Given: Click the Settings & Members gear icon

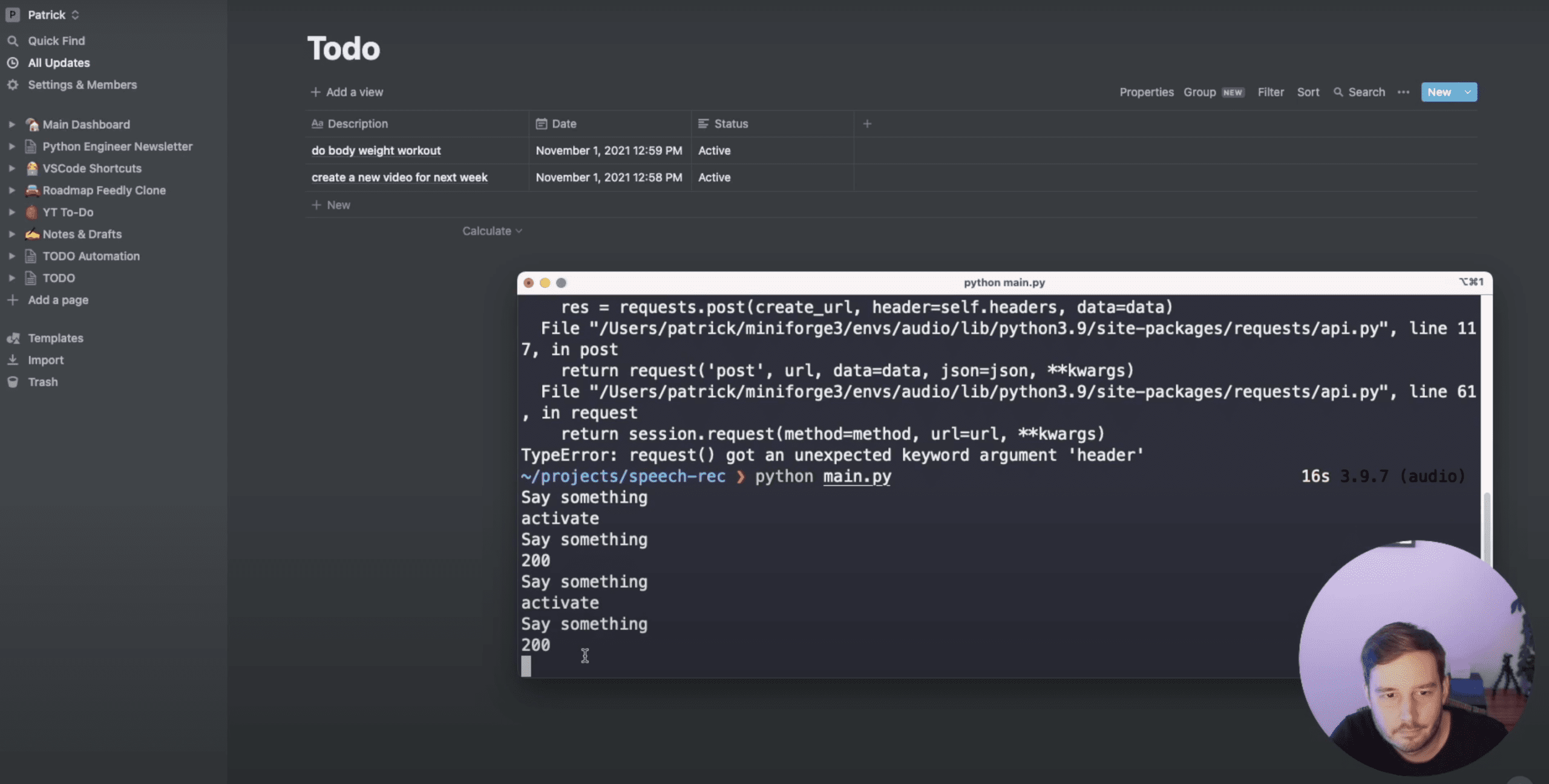Looking at the screenshot, I should 13,85.
